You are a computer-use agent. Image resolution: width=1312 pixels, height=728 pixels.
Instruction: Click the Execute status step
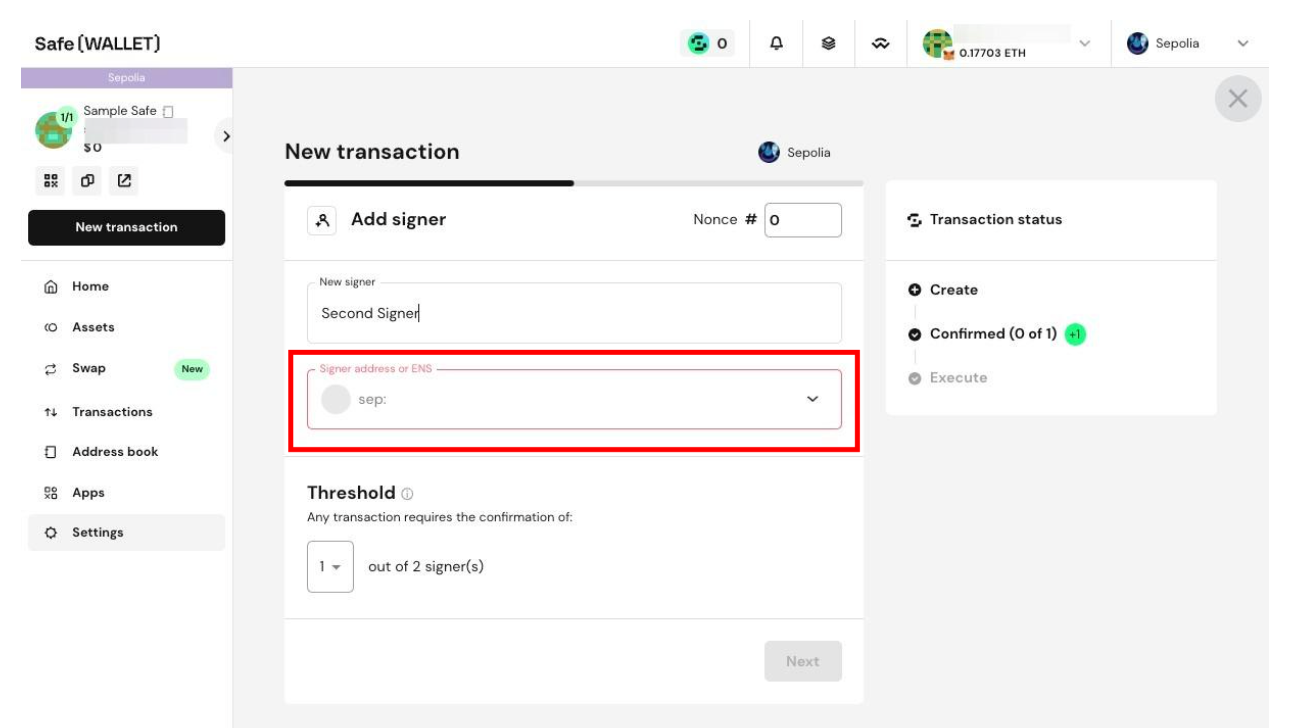[x=947, y=378]
